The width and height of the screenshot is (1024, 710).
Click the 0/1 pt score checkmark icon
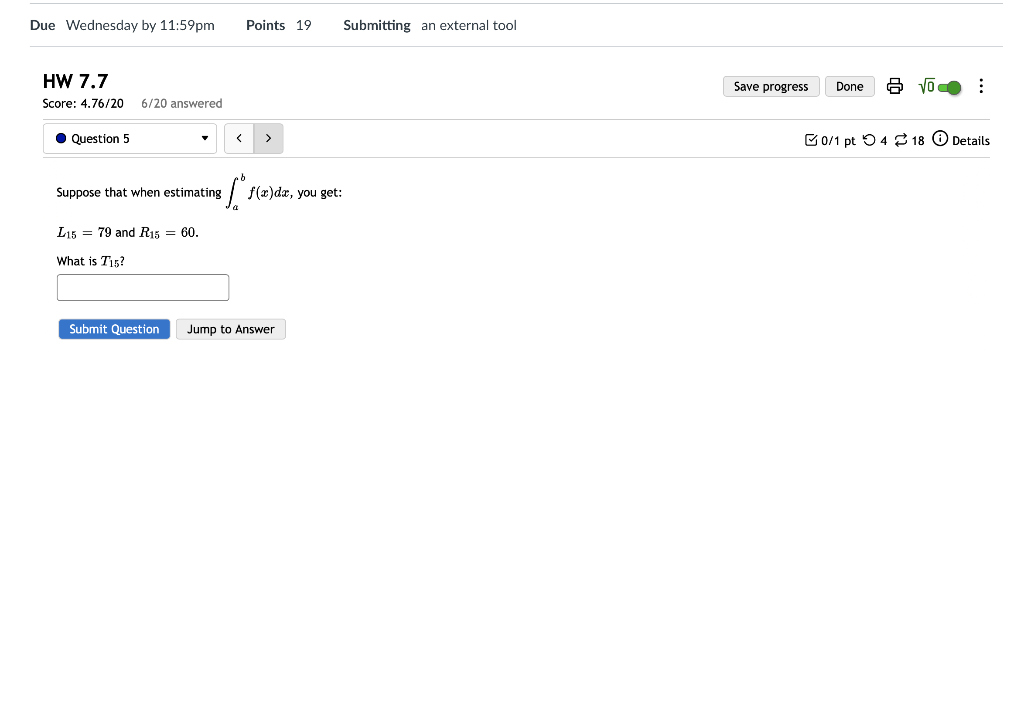point(811,140)
